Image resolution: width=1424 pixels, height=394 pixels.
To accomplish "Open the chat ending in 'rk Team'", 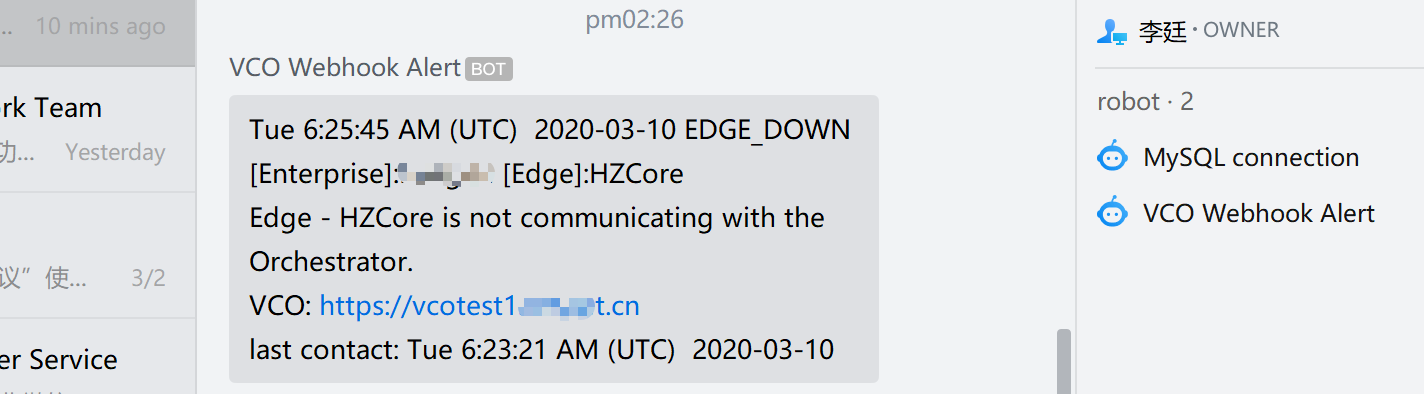I will pyautogui.click(x=97, y=130).
